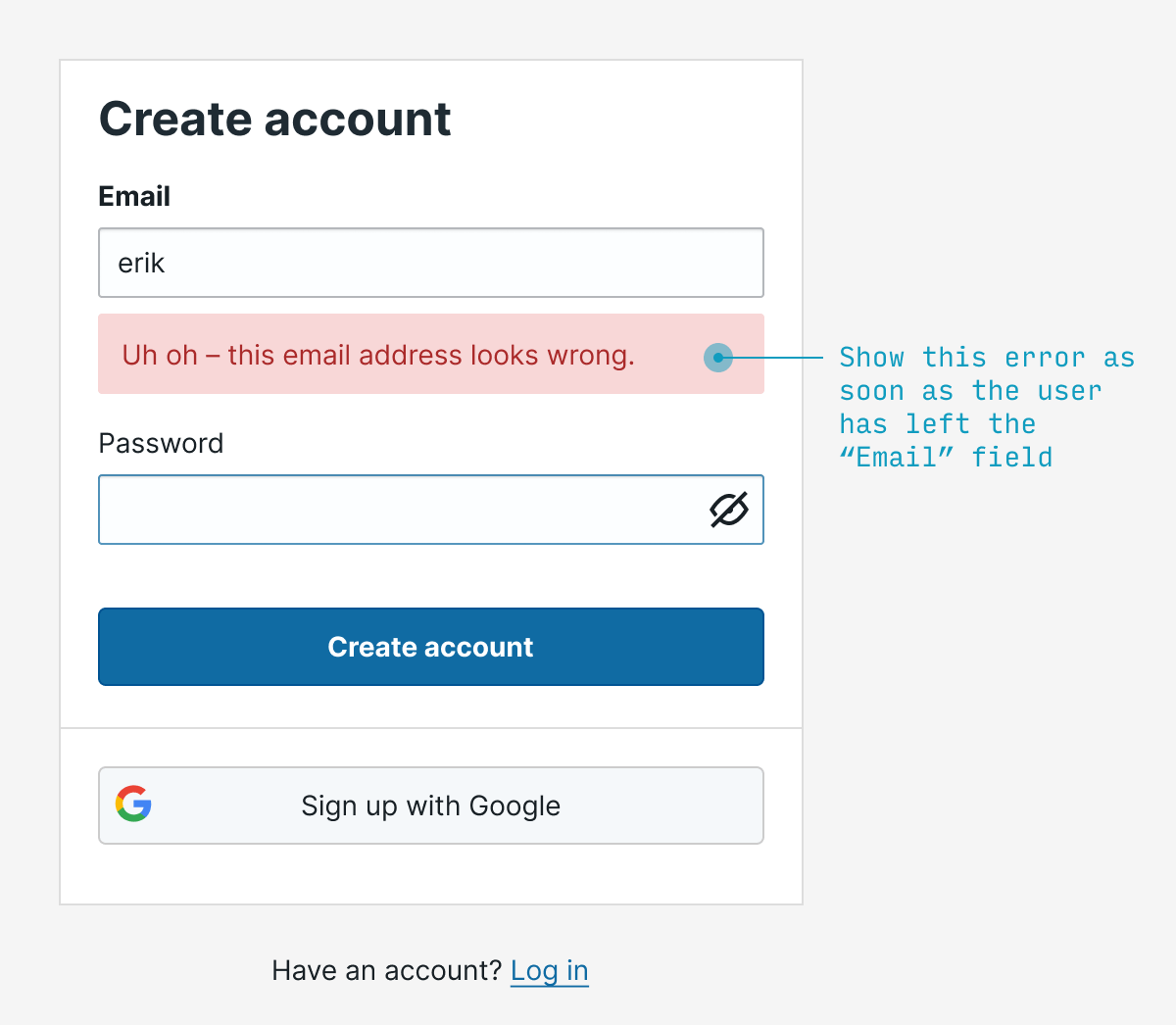Image resolution: width=1176 pixels, height=1025 pixels.
Task: Click the Email field label
Action: pos(134,196)
